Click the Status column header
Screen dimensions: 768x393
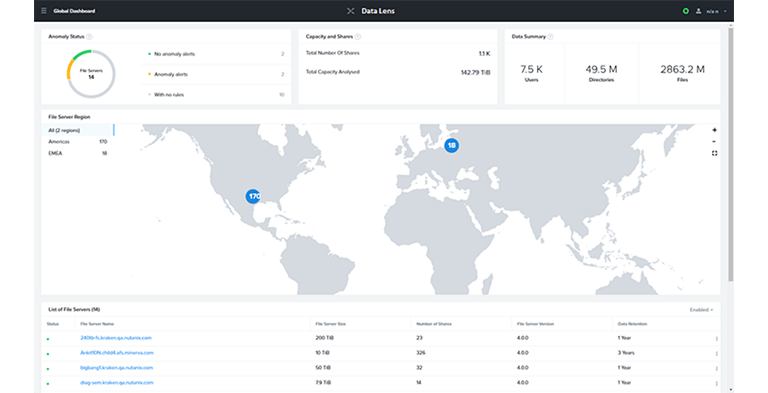click(52, 324)
